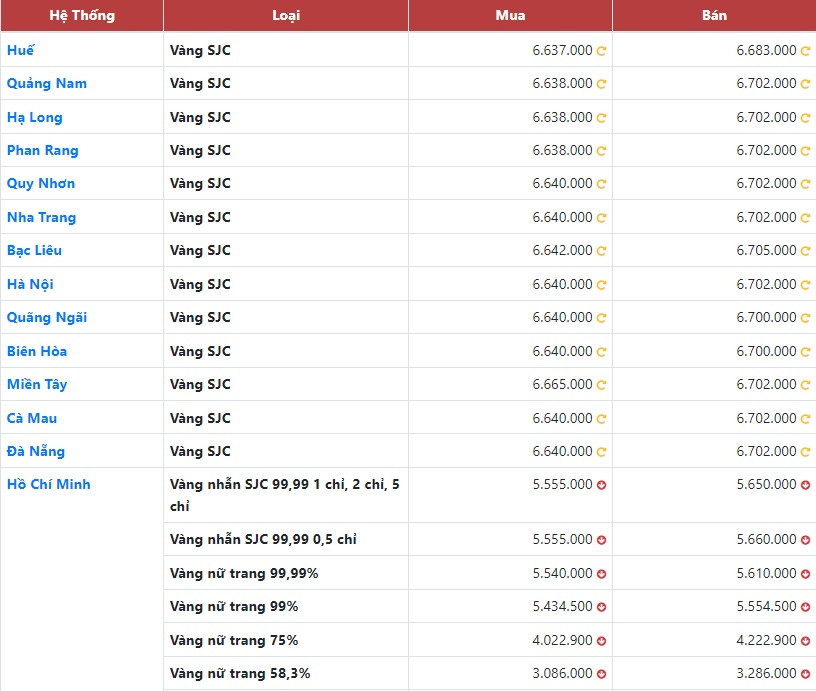
Task: Select the Quảng Ngãi link
Action: coord(47,317)
